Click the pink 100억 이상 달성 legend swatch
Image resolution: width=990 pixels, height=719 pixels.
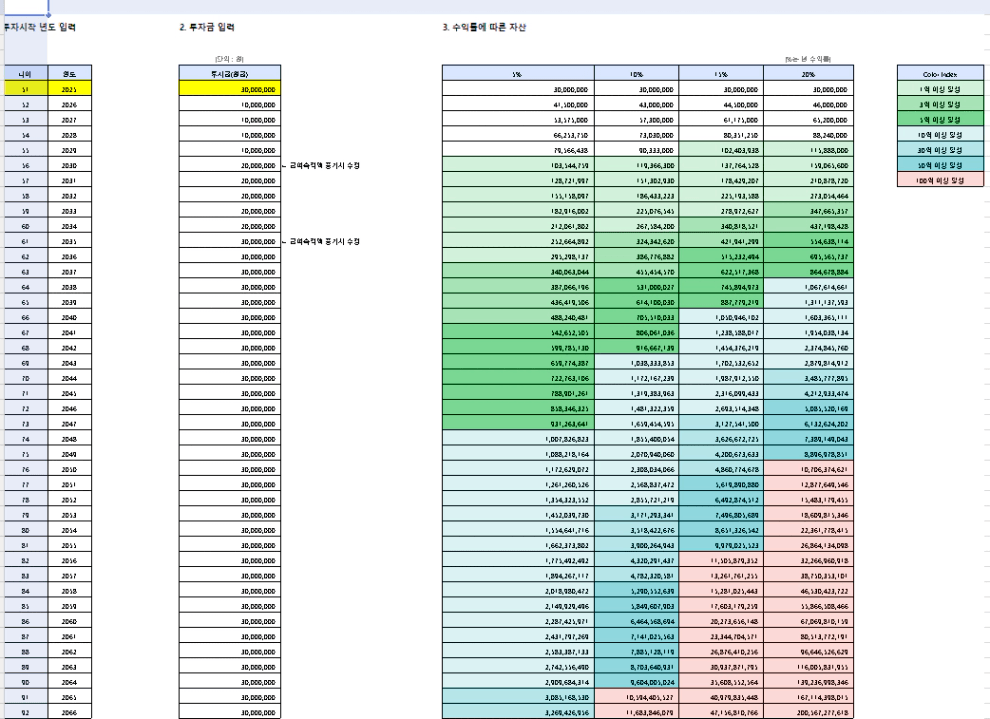click(942, 179)
